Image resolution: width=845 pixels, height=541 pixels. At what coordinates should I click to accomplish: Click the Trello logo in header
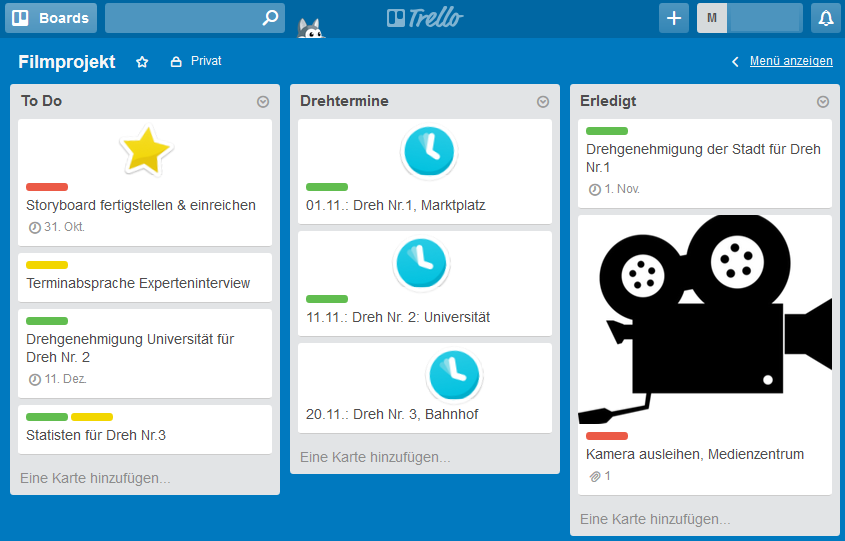[424, 18]
